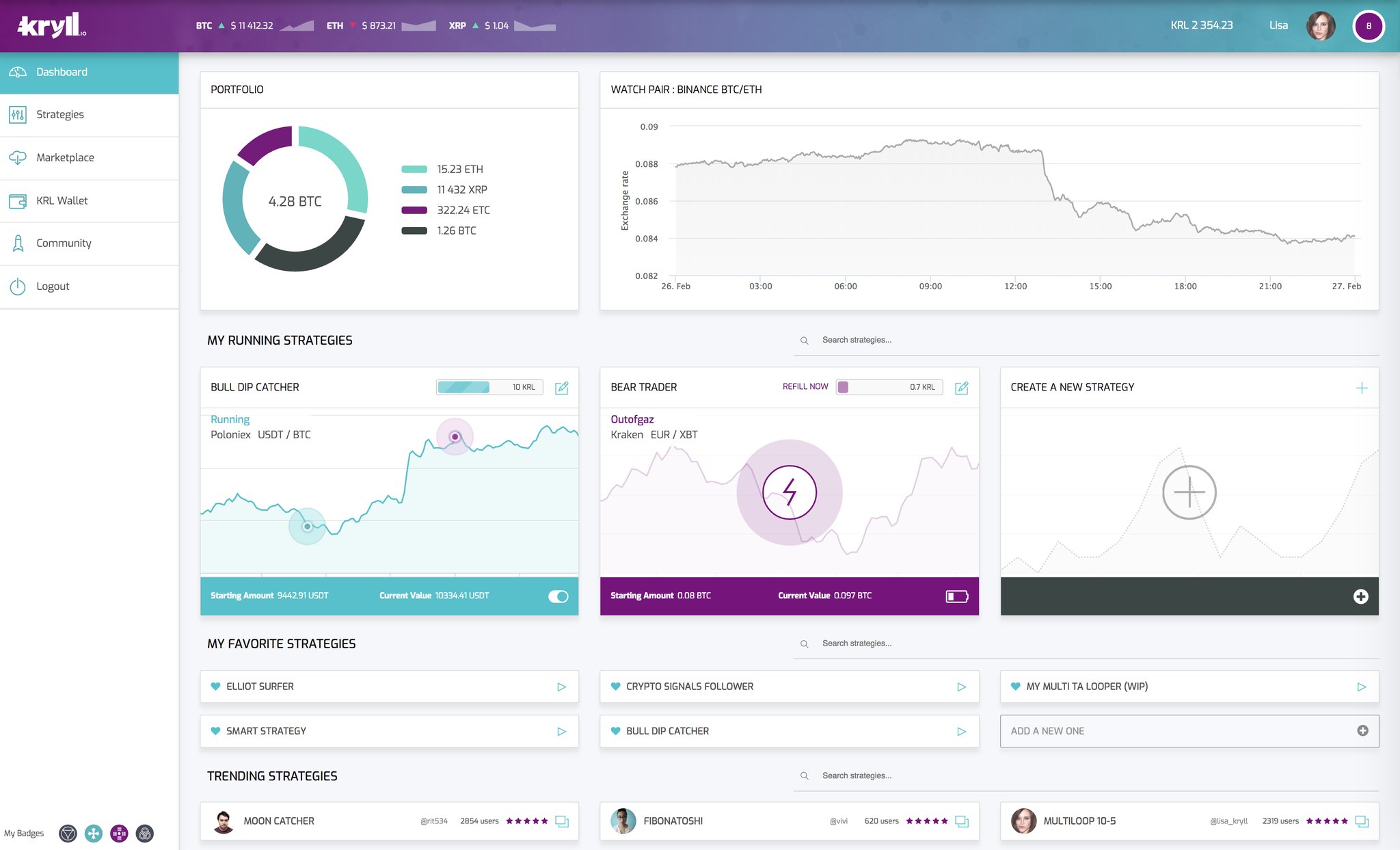Click the teal second badge icon
The height and width of the screenshot is (850, 1400).
pos(94,834)
